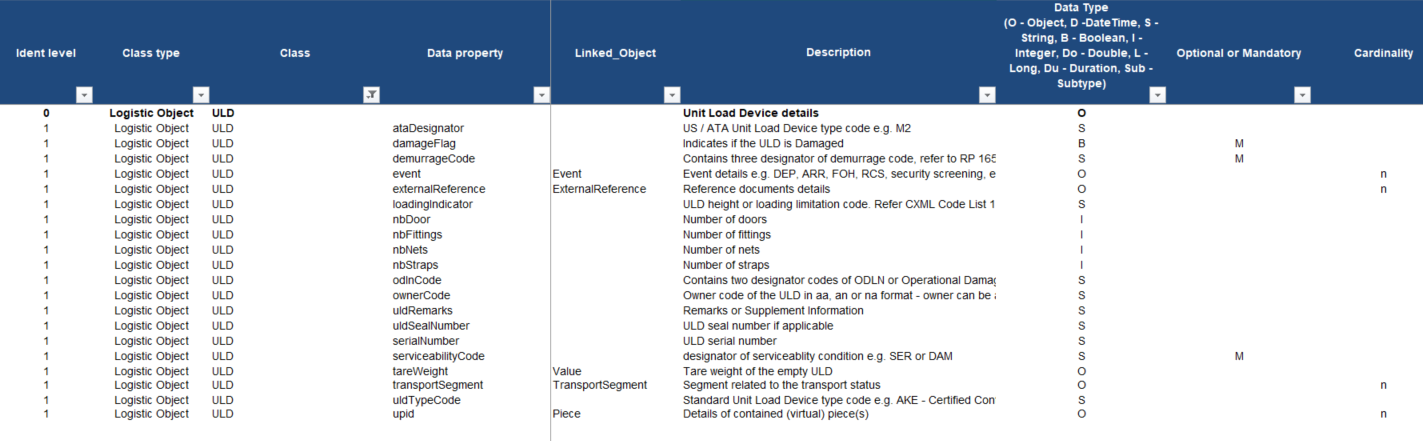Open the active Class column filter
Image resolution: width=1423 pixels, height=441 pixels.
coord(372,95)
